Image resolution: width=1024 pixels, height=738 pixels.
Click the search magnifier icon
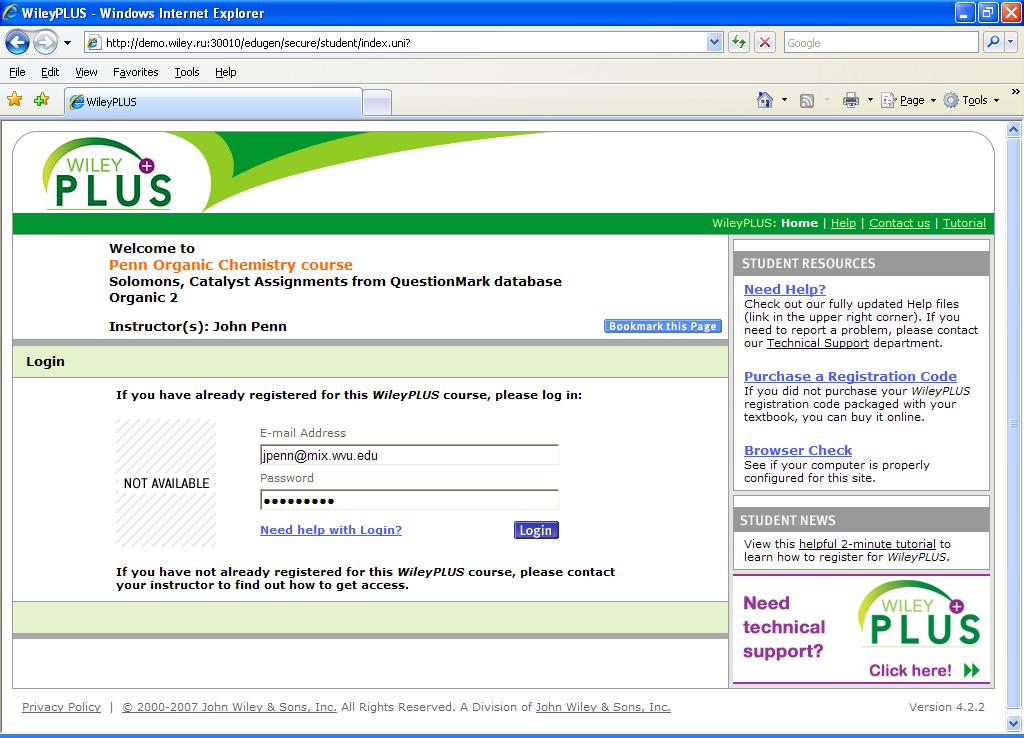(x=993, y=42)
